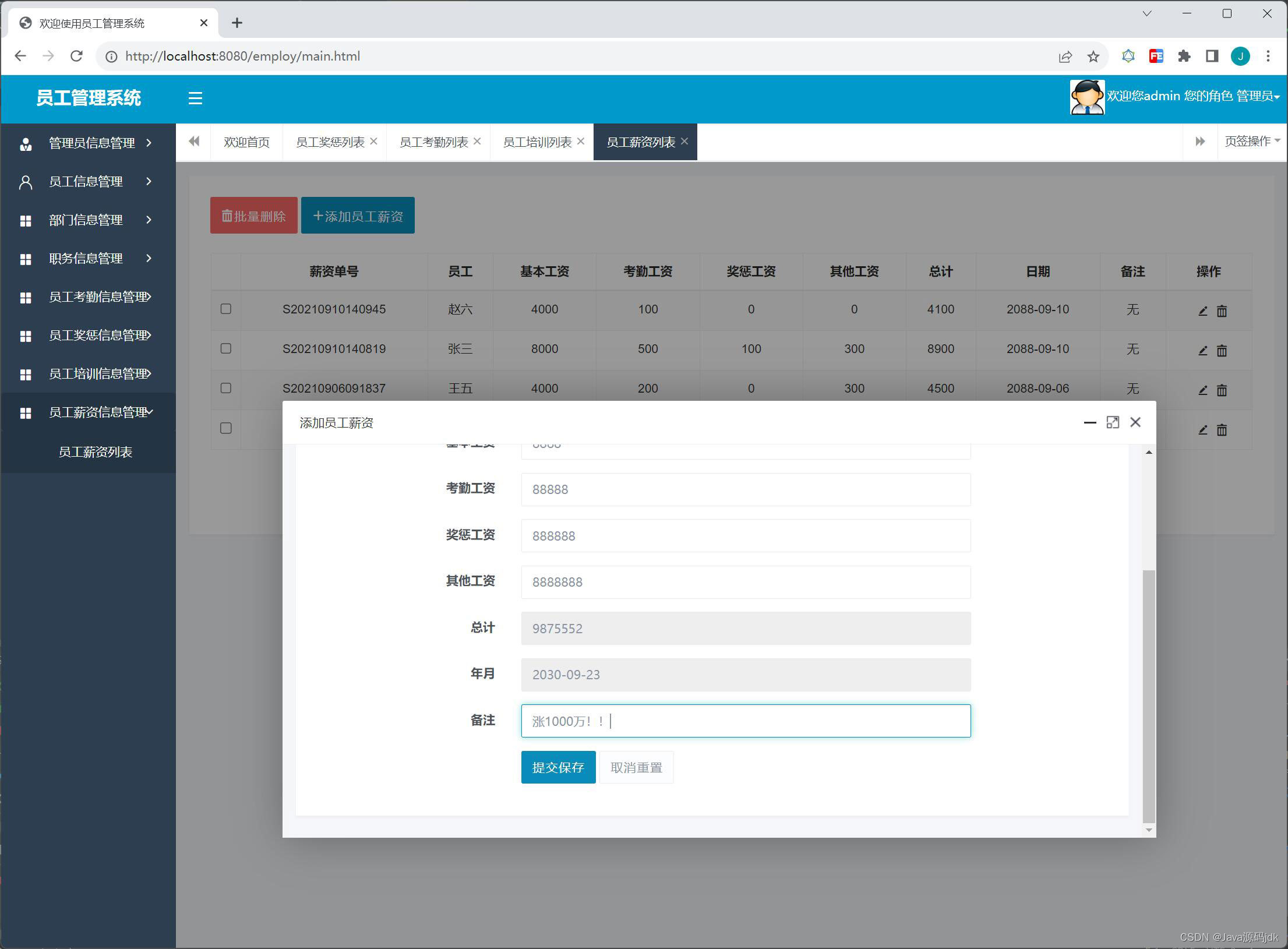Bookmark this page with star icon
Screen dimensions: 1288x949
[1093, 57]
